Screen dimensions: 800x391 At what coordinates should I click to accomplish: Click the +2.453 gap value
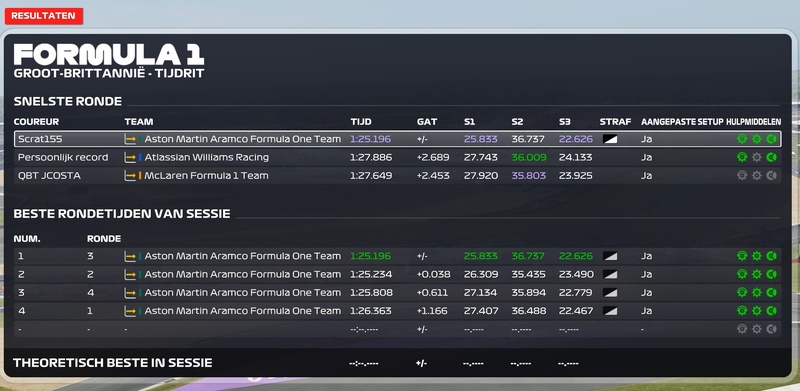433,176
